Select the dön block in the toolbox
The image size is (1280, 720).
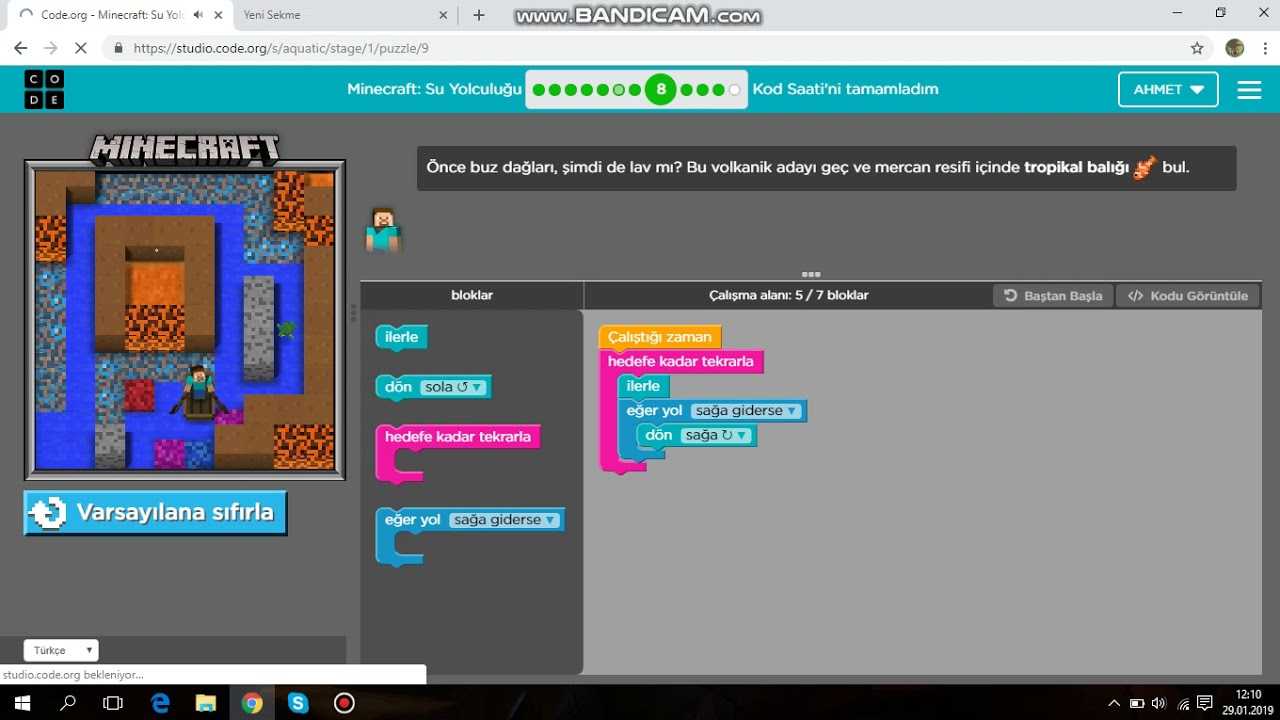pos(434,387)
